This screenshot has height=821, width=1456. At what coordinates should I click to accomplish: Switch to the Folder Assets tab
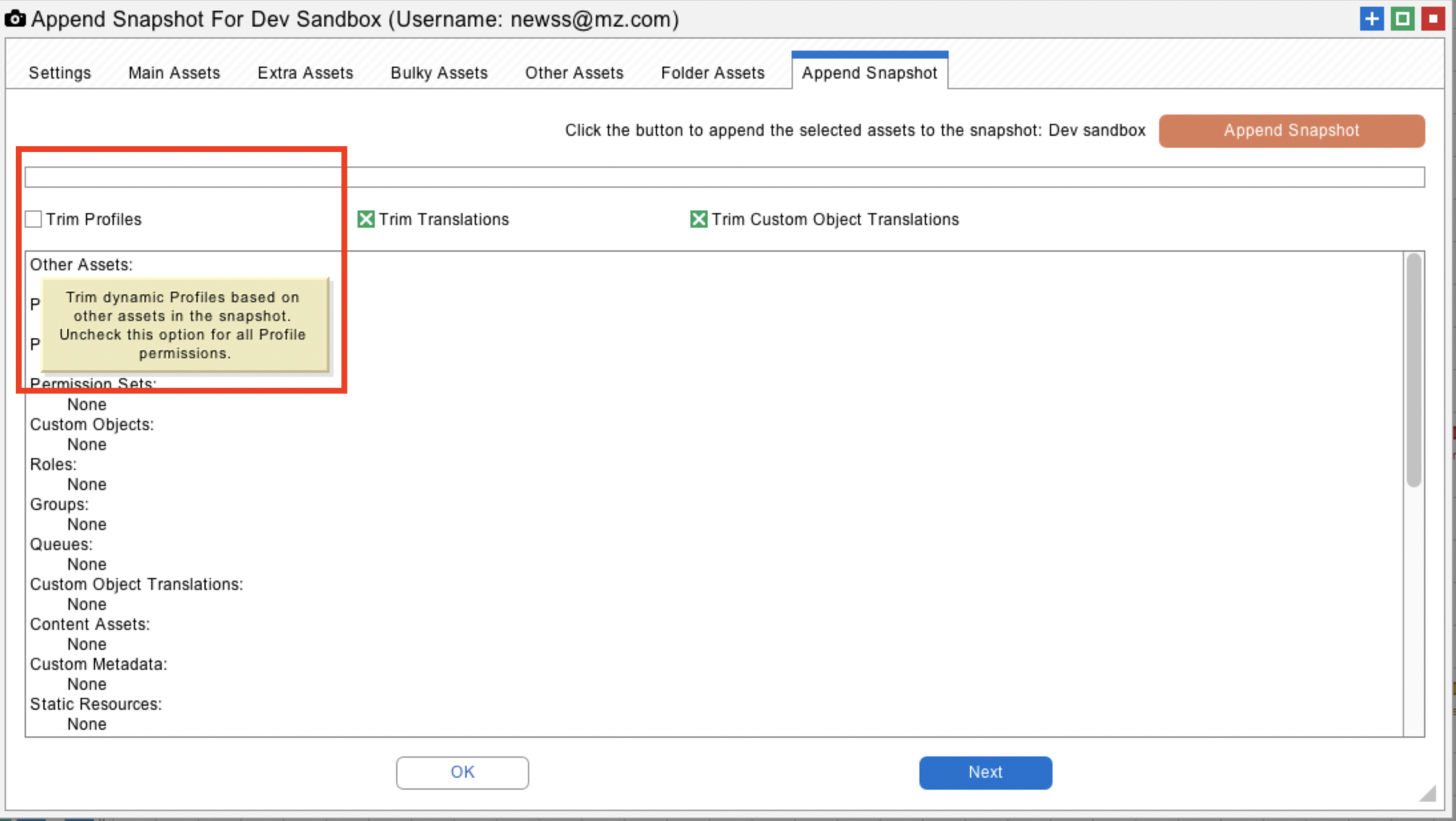point(712,73)
